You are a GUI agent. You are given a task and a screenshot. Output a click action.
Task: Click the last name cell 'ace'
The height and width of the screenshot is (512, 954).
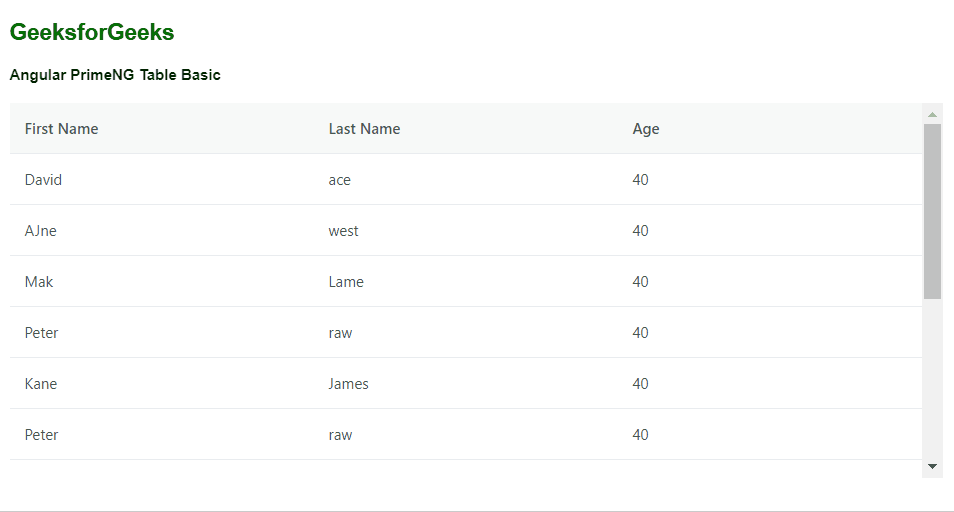(x=340, y=180)
